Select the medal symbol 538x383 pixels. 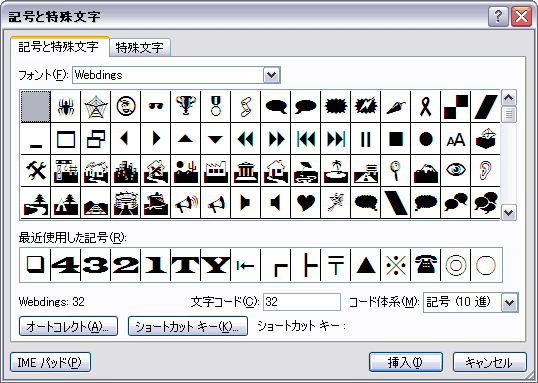coord(215,106)
